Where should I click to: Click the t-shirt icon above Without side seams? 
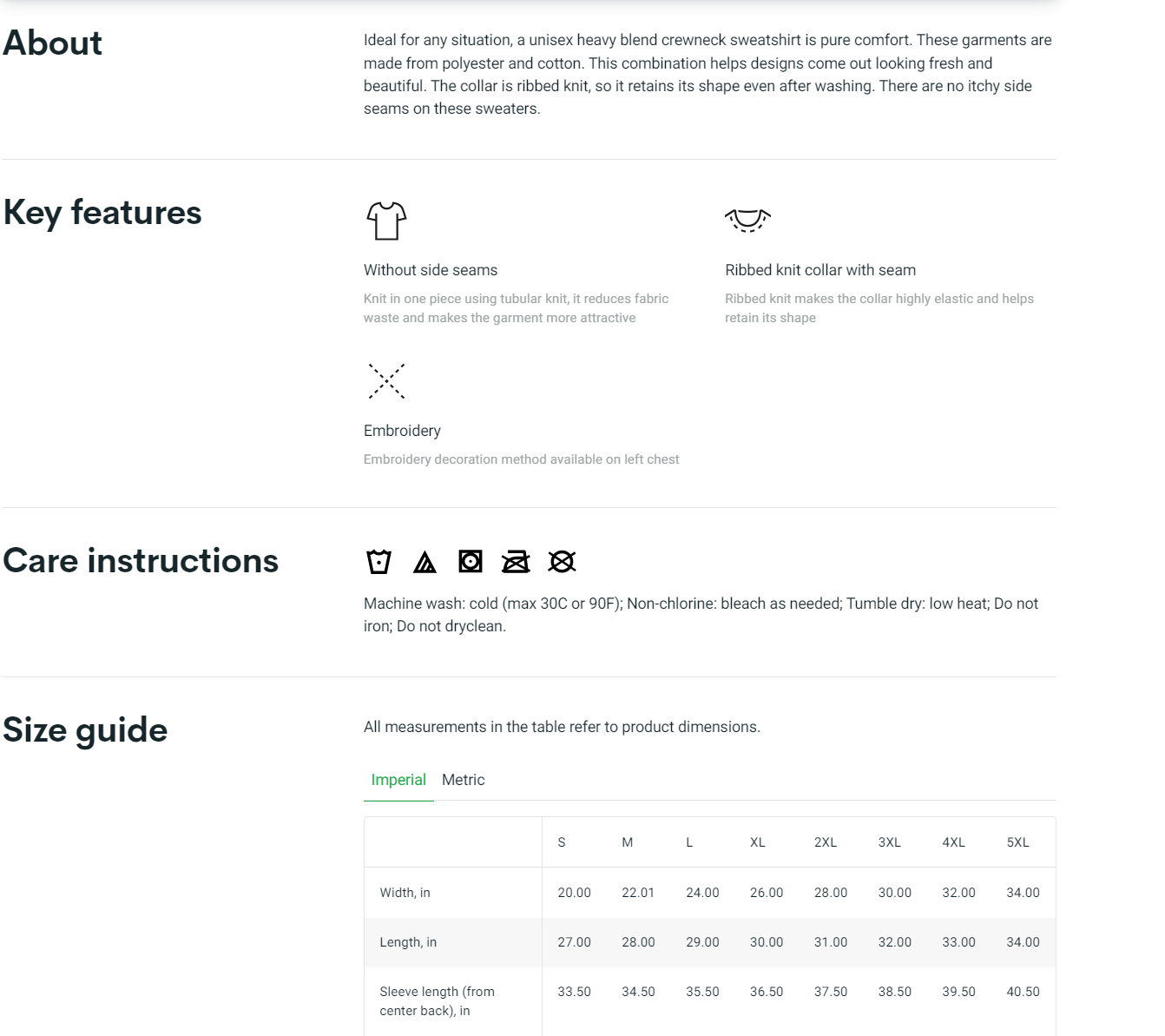[x=386, y=221]
